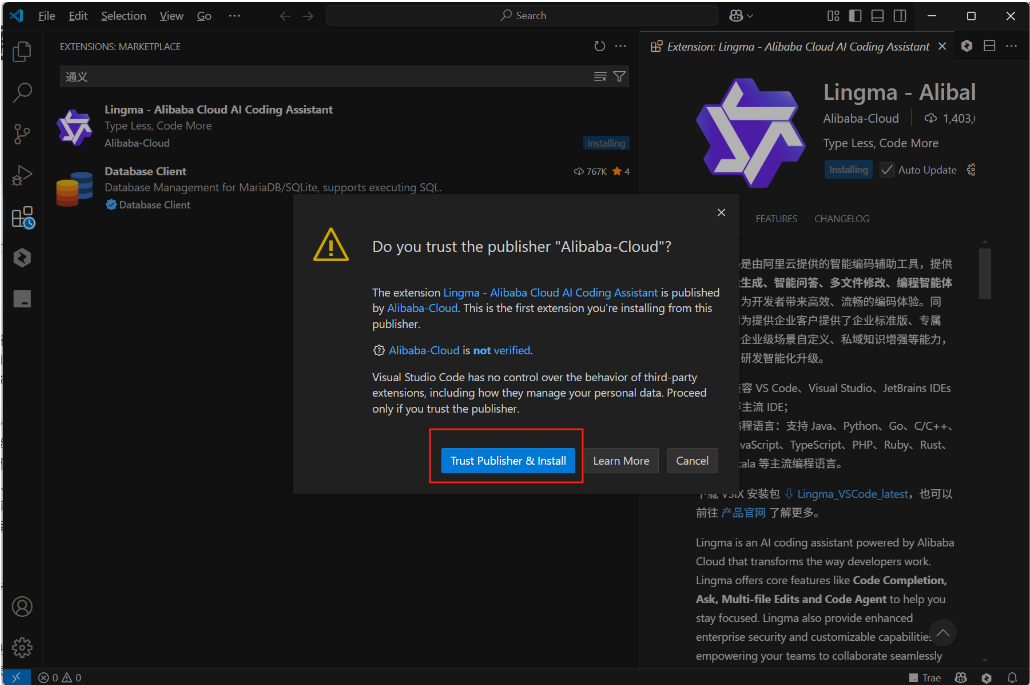
Task: Open the Run and Debug view
Action: 22,176
